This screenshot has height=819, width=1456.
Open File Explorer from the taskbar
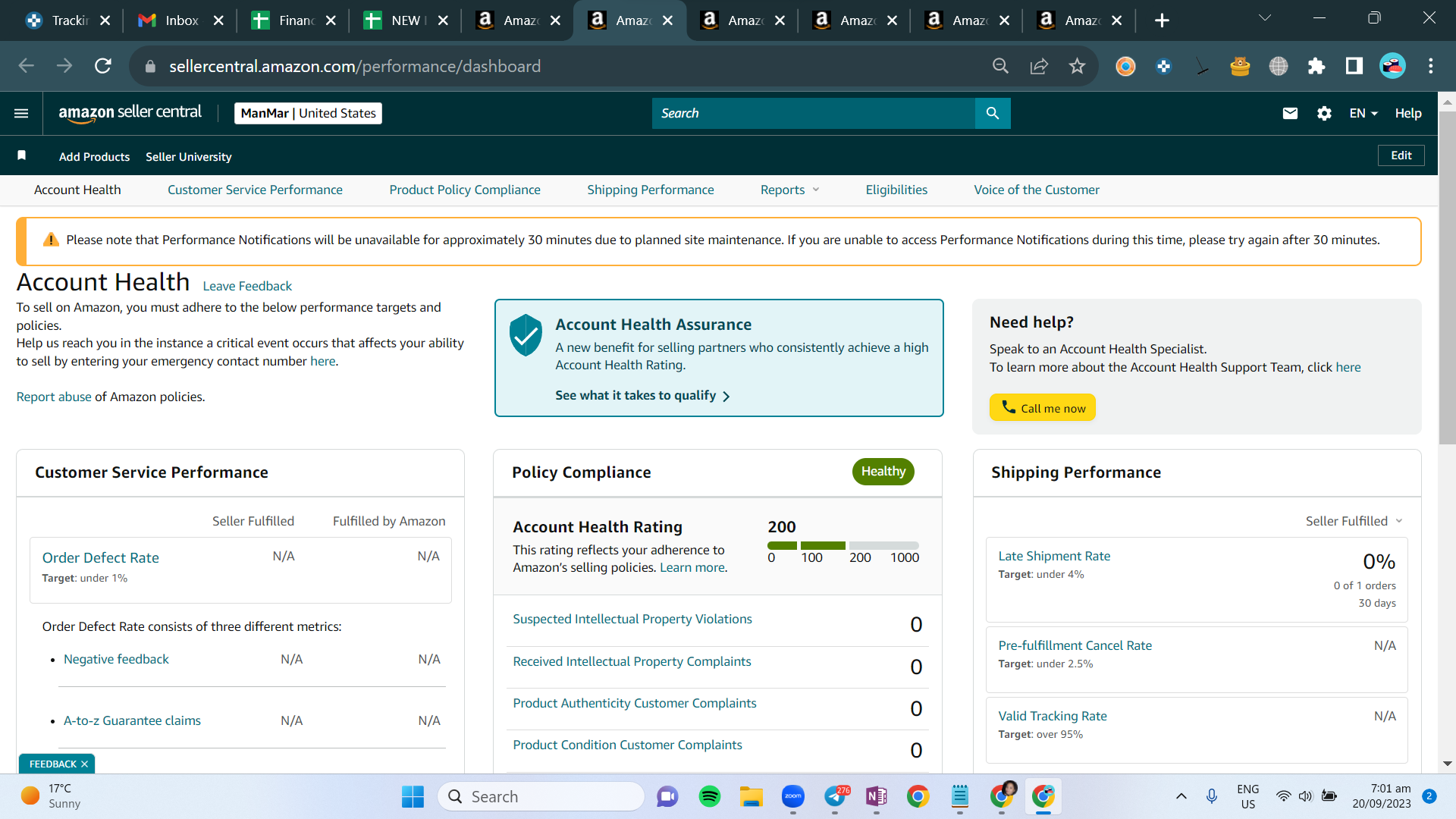752,796
